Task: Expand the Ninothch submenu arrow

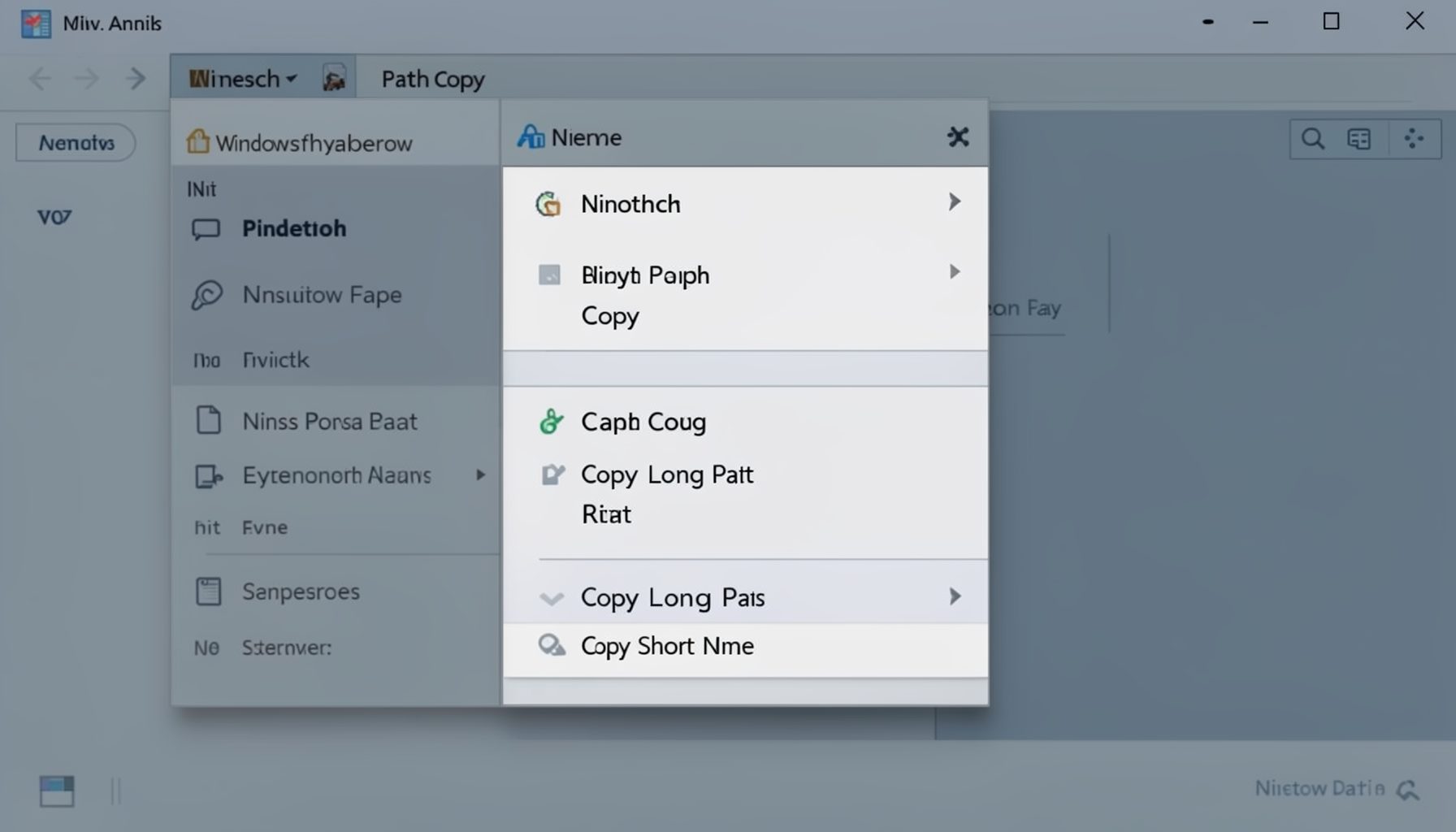Action: point(955,201)
